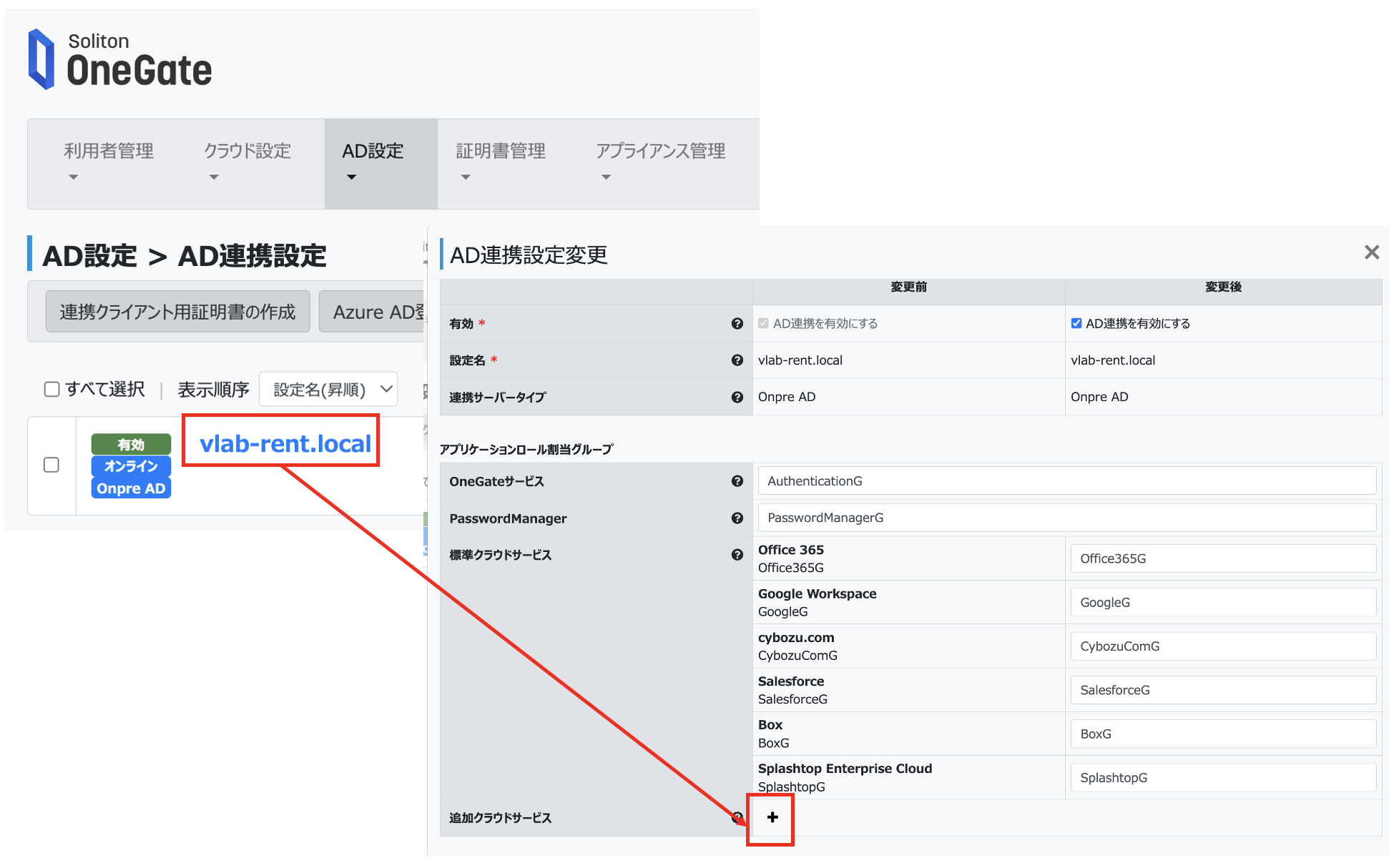Open the アプライアンス管理 tab
Viewport: 1399px width, 868px height.
point(660,151)
